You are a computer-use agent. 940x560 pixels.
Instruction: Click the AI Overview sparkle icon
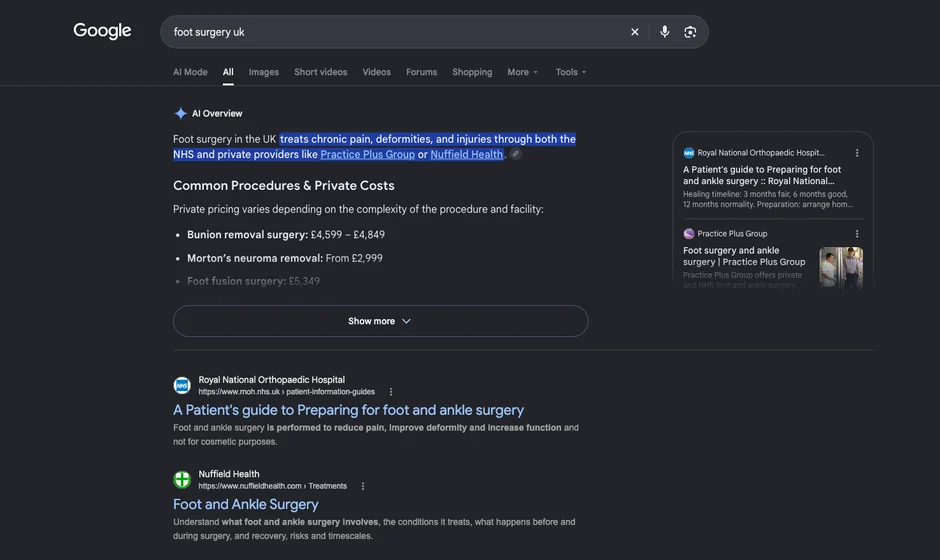click(x=180, y=113)
